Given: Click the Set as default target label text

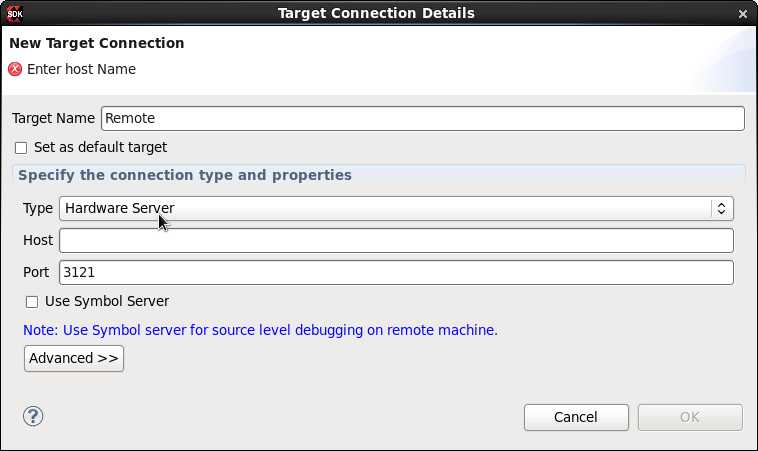Looking at the screenshot, I should pos(101,147).
